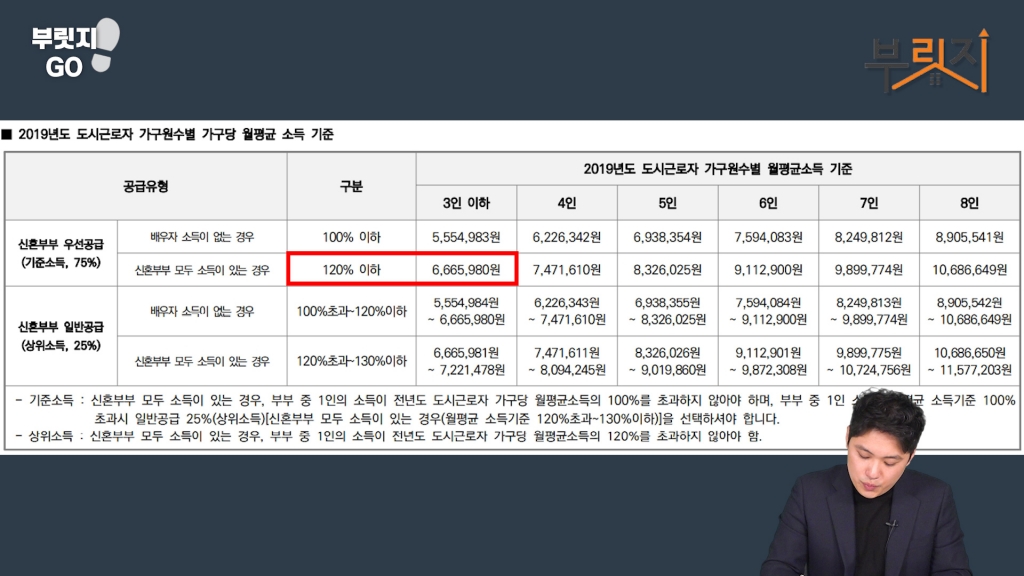Select the '신혼부부 일반공급 (상위소득, 25%)' row label
The width and height of the screenshot is (1024, 576).
61,336
